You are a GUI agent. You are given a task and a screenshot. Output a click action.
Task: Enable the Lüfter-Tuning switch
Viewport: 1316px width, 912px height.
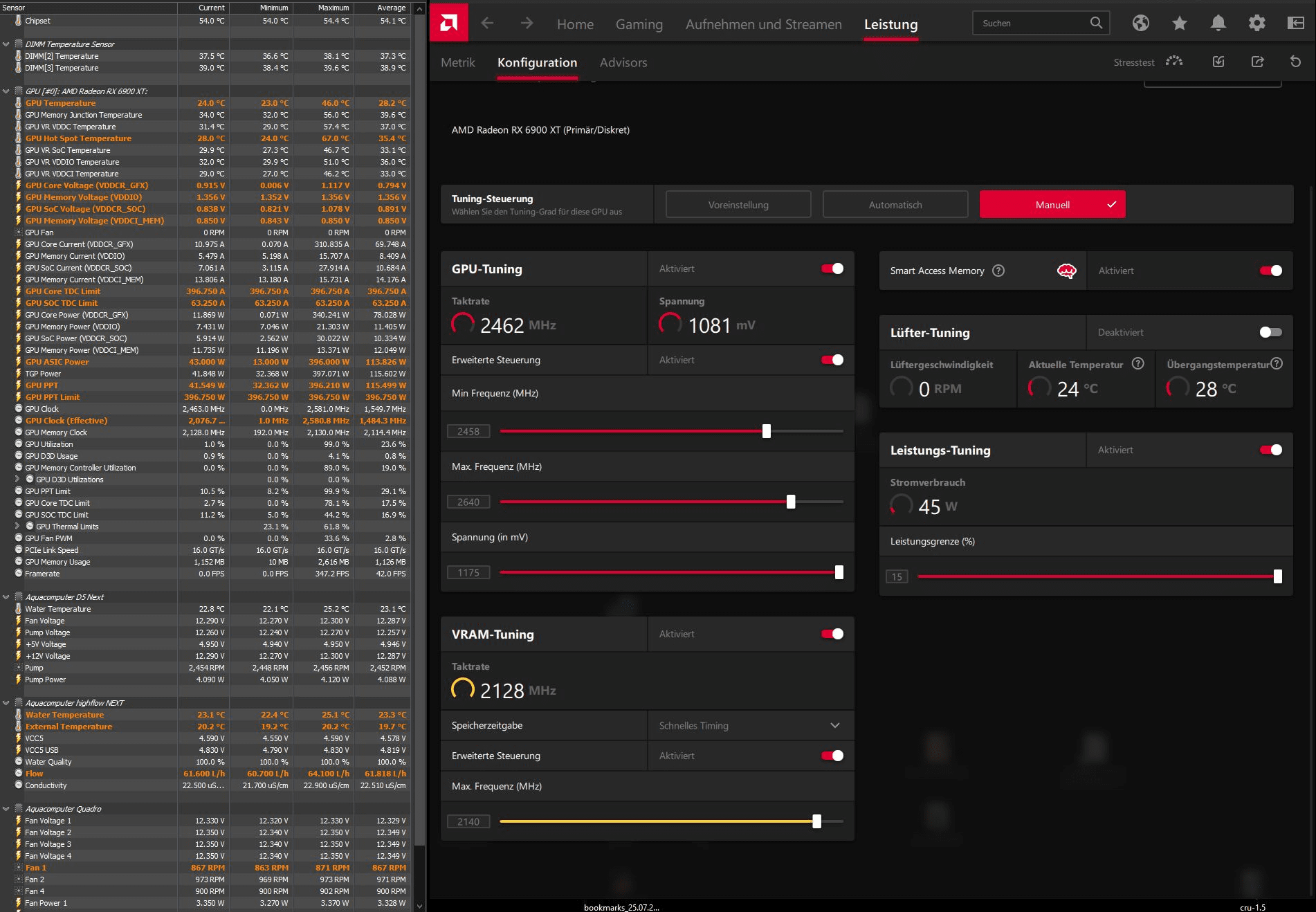tap(1271, 332)
